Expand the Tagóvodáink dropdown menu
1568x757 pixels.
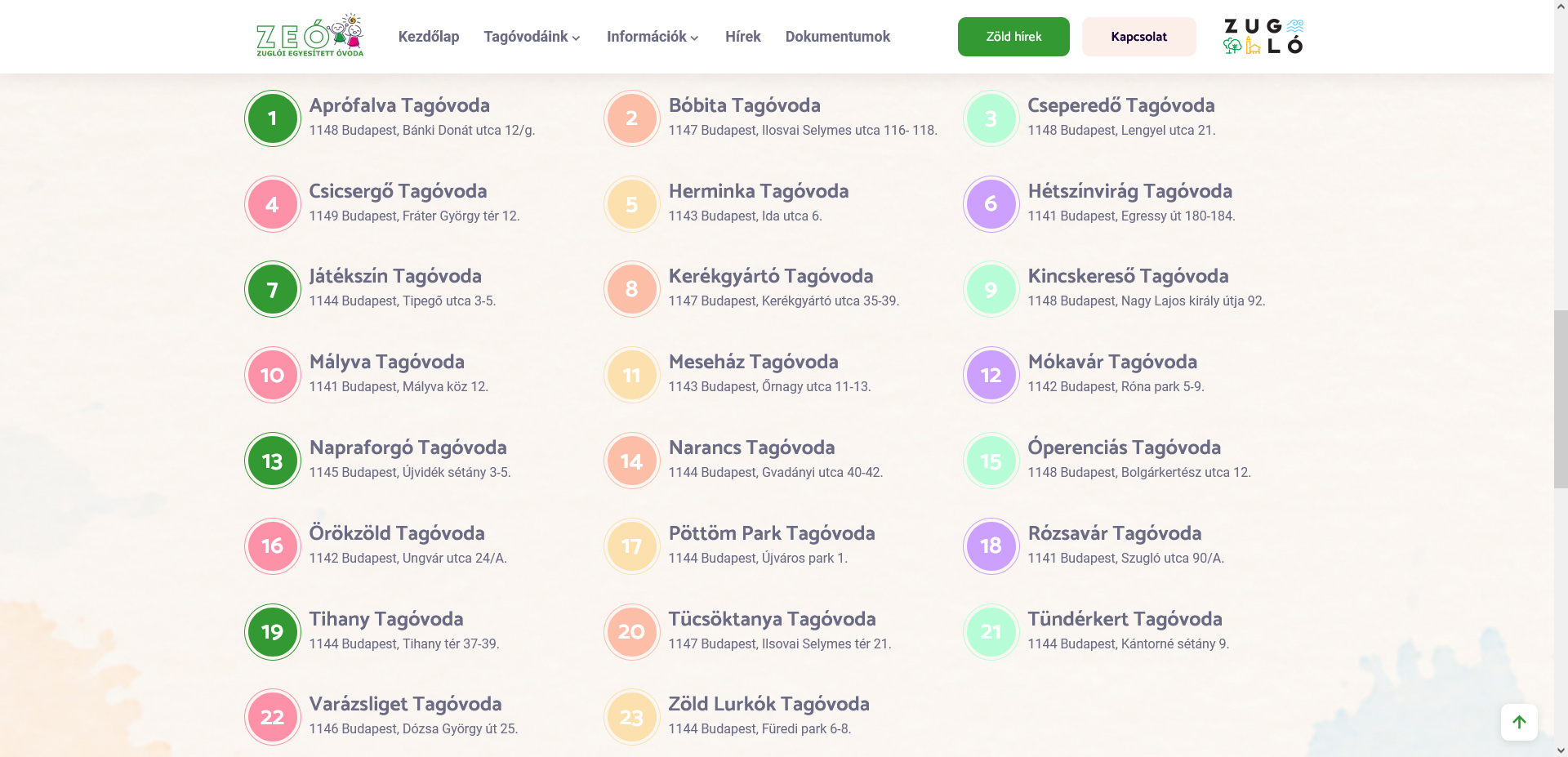click(532, 37)
